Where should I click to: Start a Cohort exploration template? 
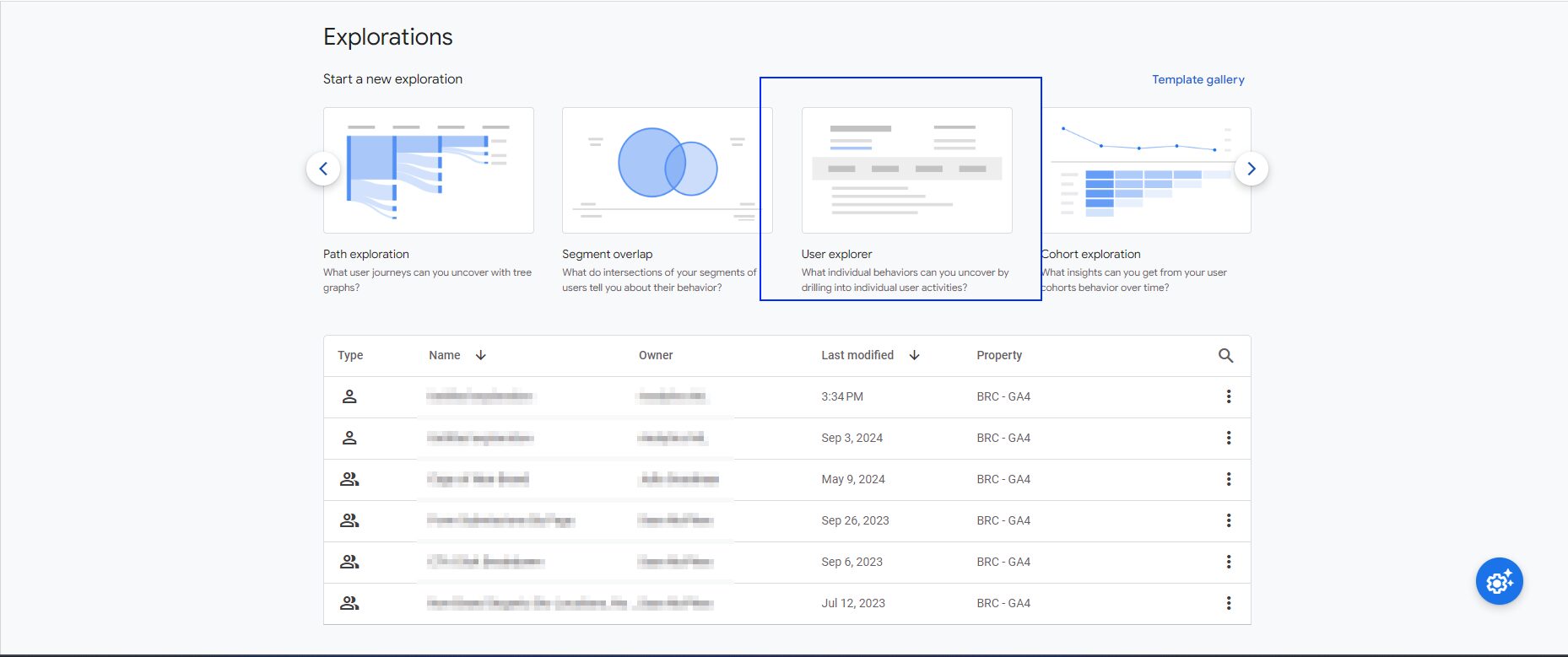(1146, 200)
